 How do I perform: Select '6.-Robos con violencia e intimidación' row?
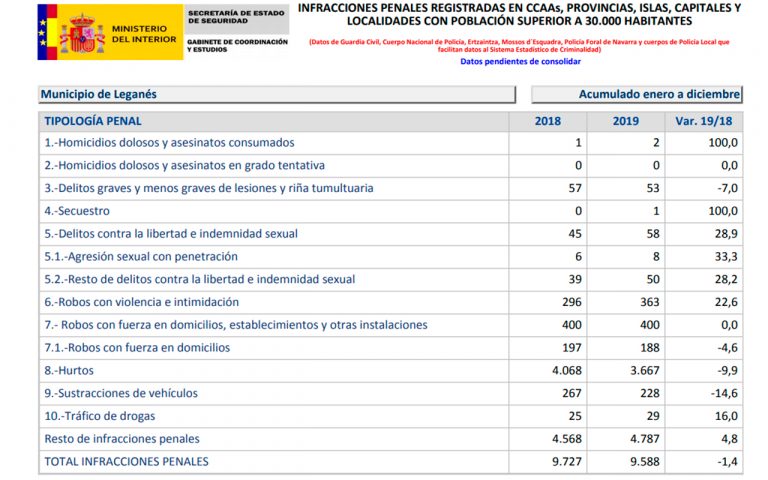click(391, 302)
